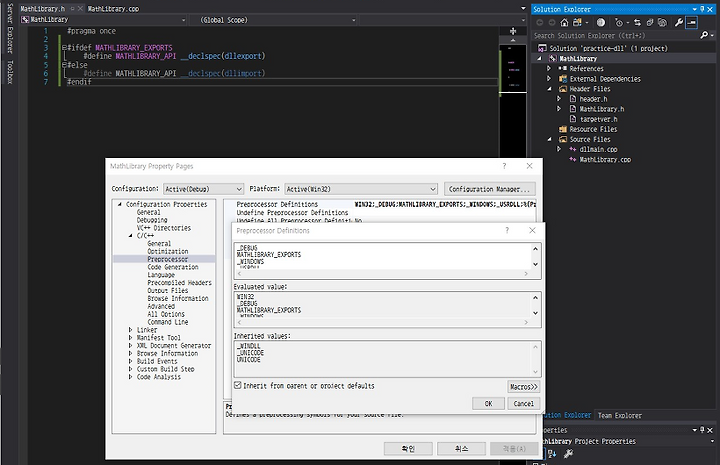Click the round globe icon in Solution Explorer toolbar
The image size is (720, 465).
coord(601,22)
